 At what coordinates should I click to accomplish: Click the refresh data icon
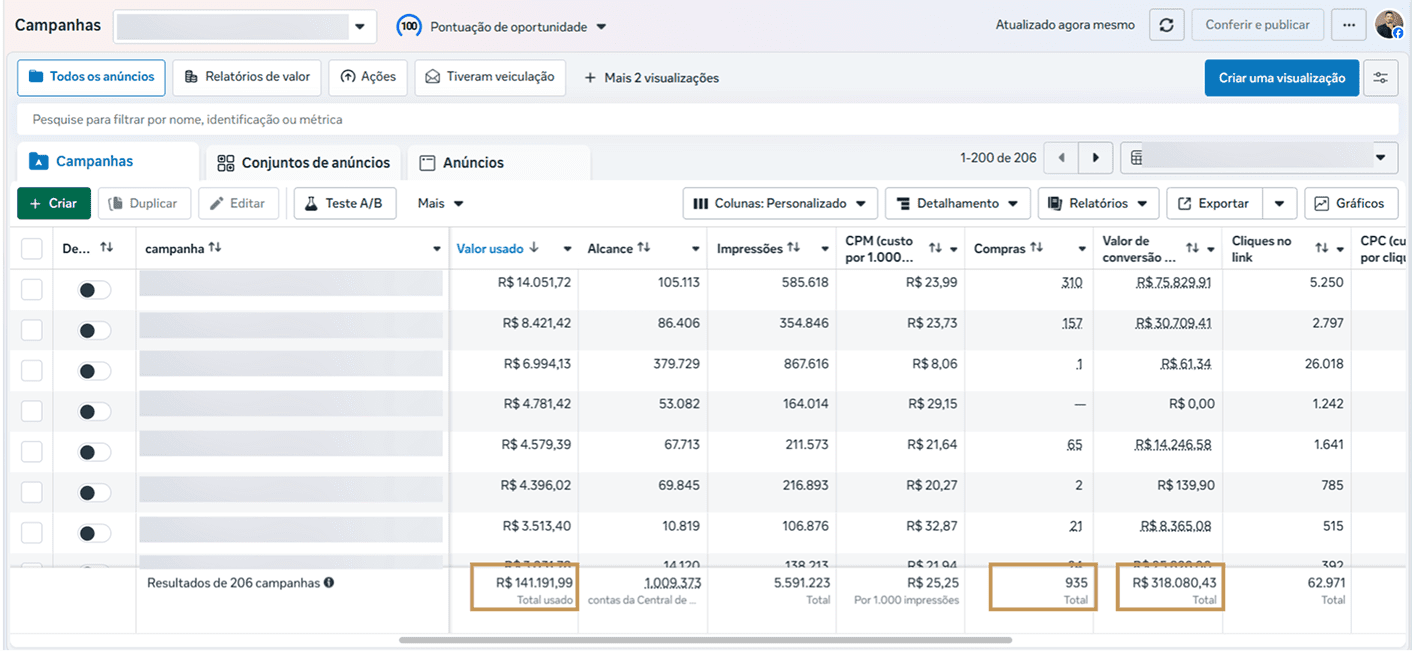click(1166, 25)
